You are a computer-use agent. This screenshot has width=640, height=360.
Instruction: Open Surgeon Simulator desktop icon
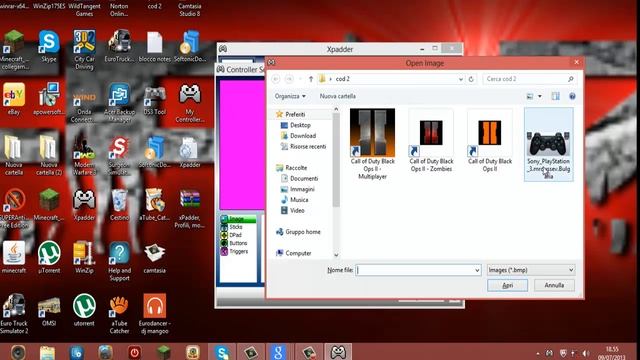tap(119, 156)
